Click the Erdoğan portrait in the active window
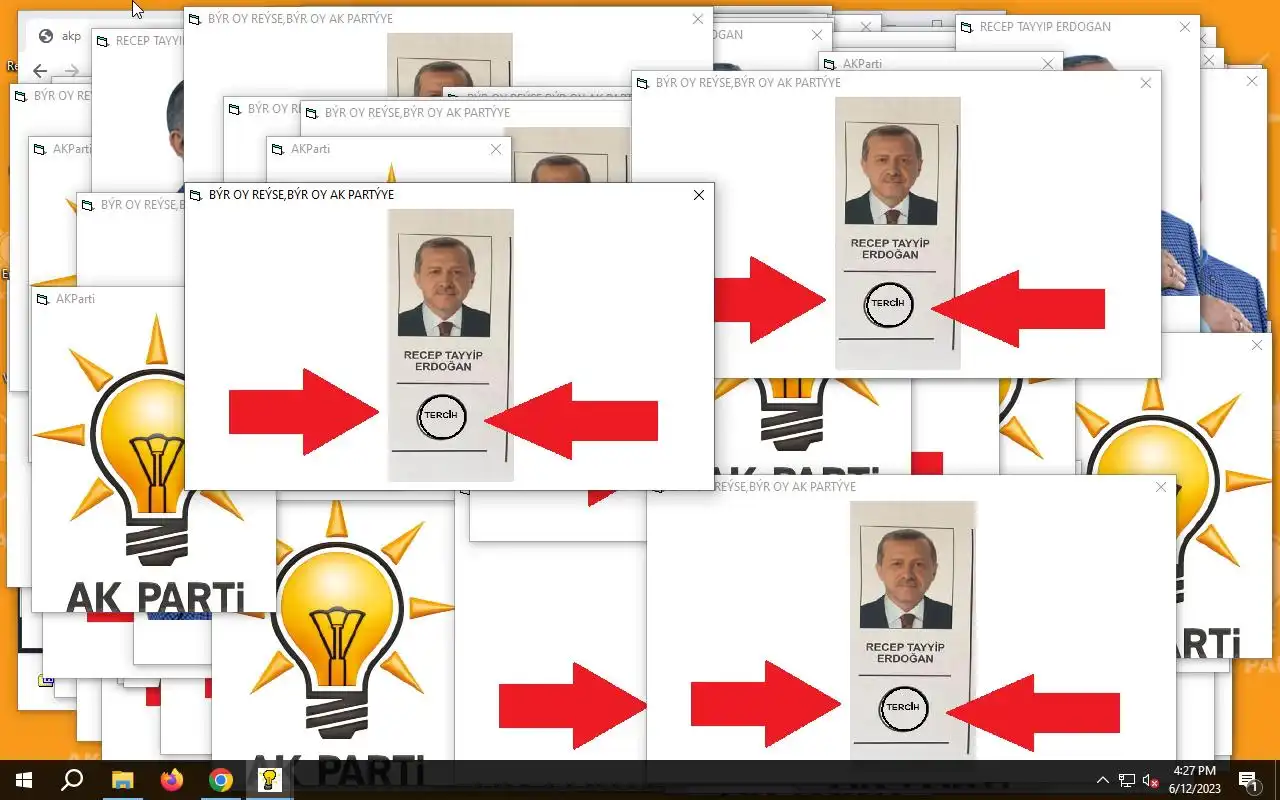 (x=444, y=286)
